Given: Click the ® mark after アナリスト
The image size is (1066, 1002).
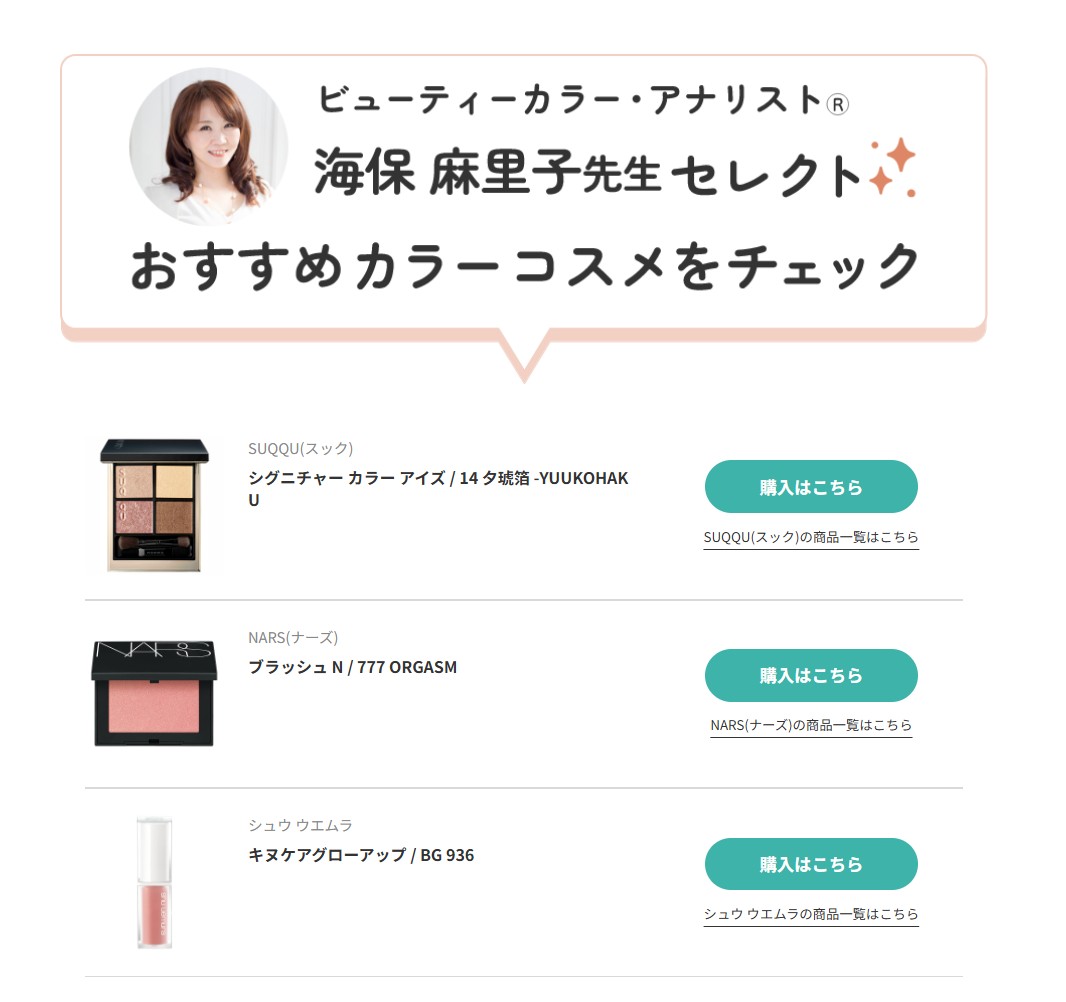Looking at the screenshot, I should click(x=838, y=105).
